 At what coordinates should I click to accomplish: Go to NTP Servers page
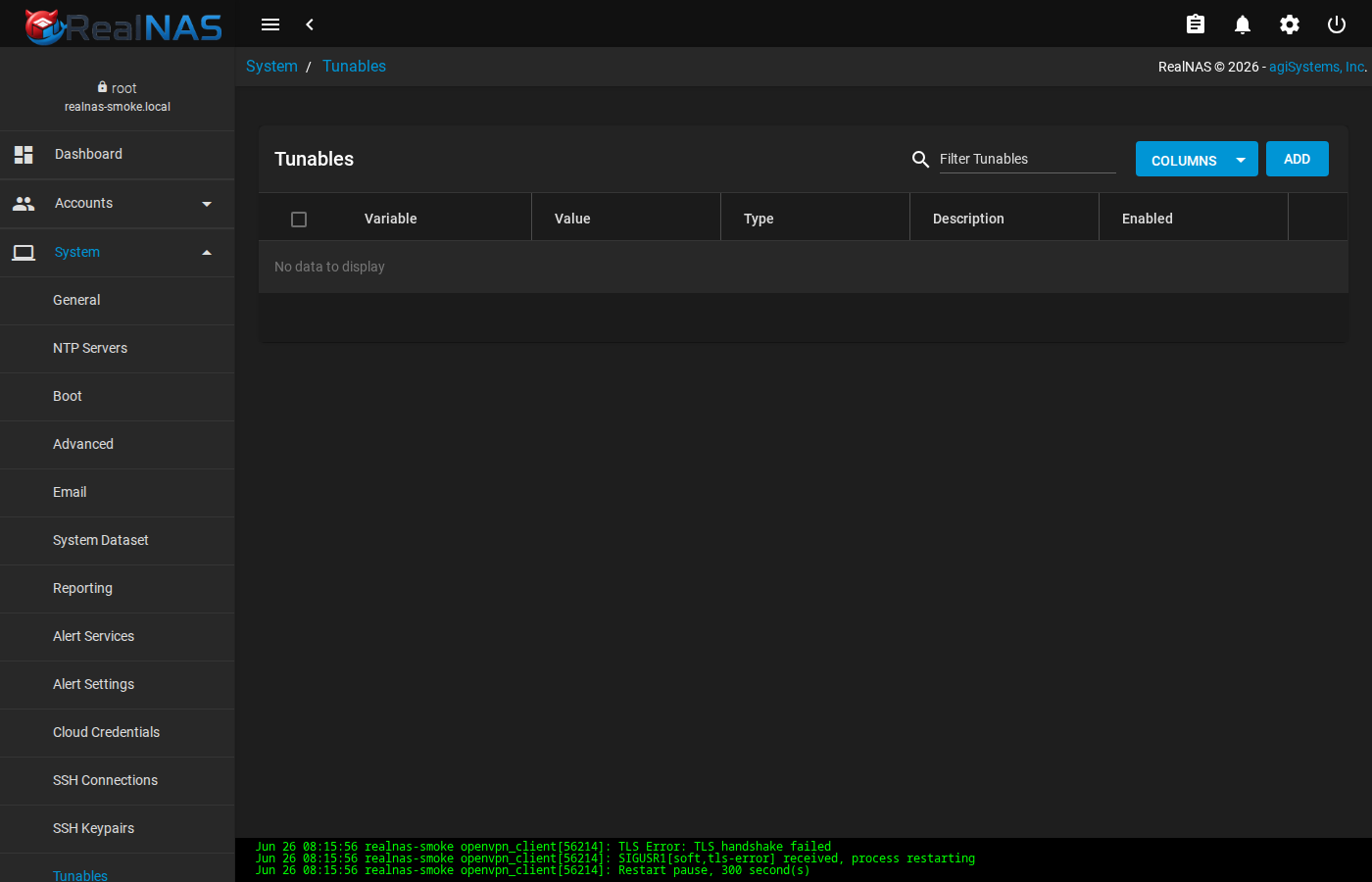click(x=118, y=348)
